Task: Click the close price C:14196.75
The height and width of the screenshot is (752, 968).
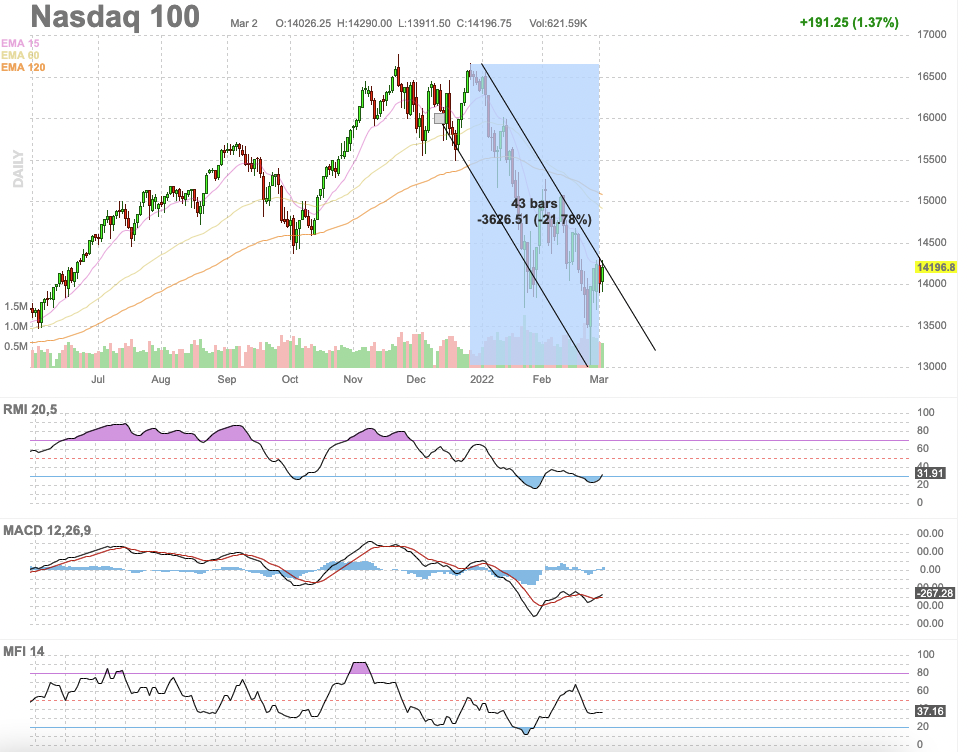Action: [x=484, y=23]
